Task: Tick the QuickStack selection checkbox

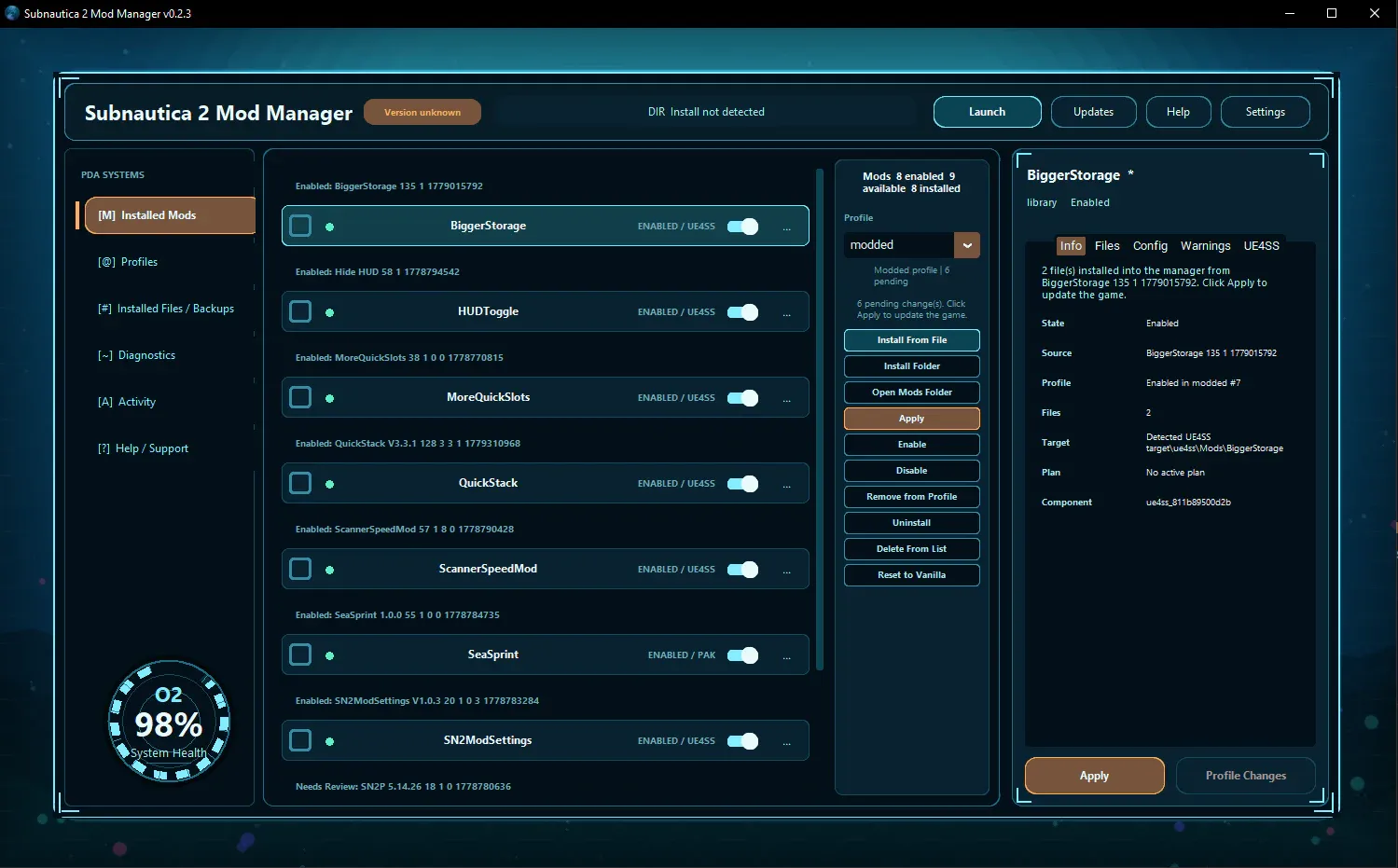Action: click(x=300, y=483)
